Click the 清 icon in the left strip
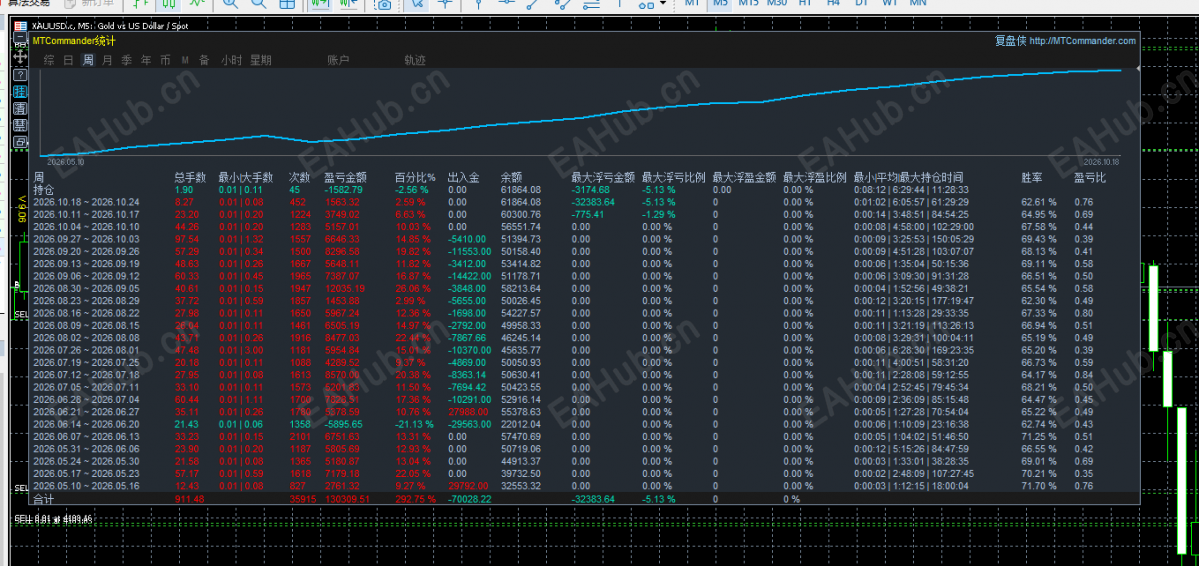 [21, 108]
